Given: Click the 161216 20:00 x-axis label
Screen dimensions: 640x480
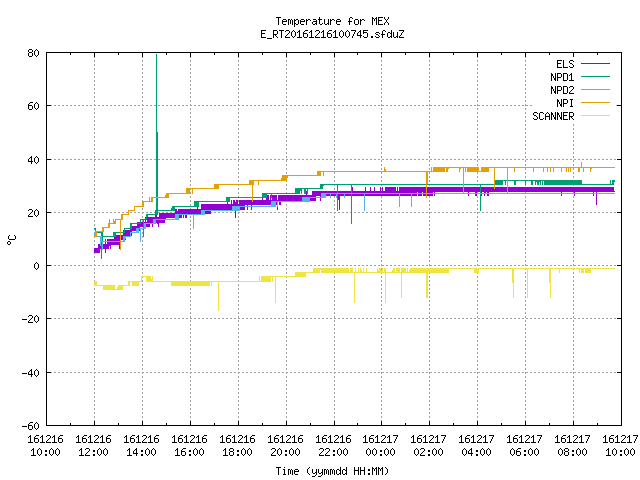Looking at the screenshot, I should click(x=285, y=446).
